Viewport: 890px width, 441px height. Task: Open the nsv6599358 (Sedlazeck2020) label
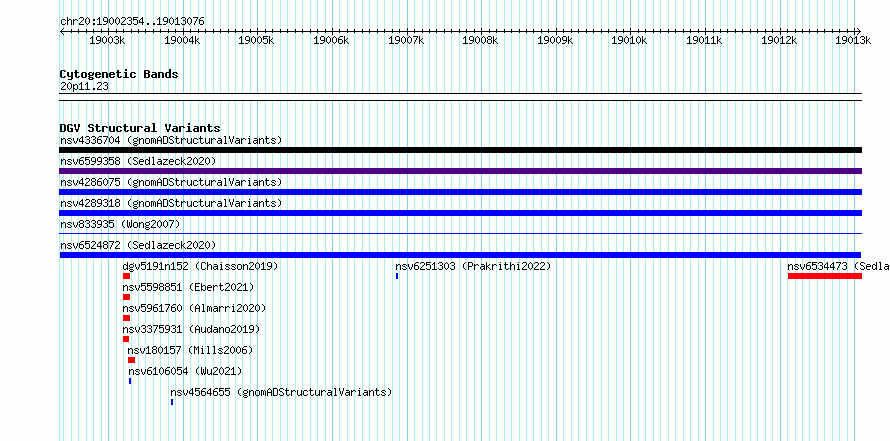pos(138,161)
